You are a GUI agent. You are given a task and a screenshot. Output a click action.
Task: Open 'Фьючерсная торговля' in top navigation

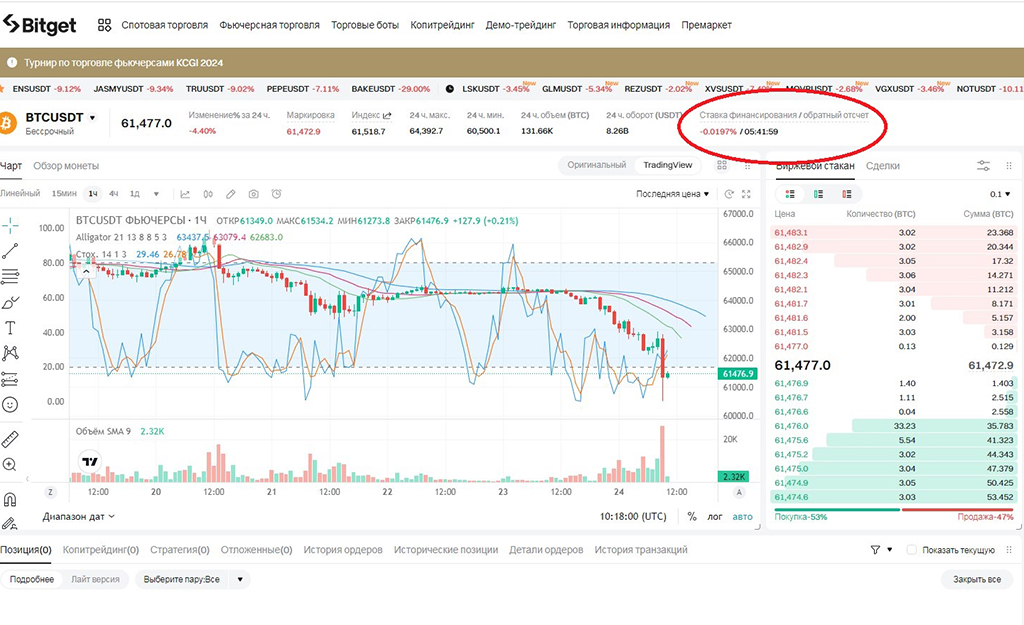[x=270, y=25]
